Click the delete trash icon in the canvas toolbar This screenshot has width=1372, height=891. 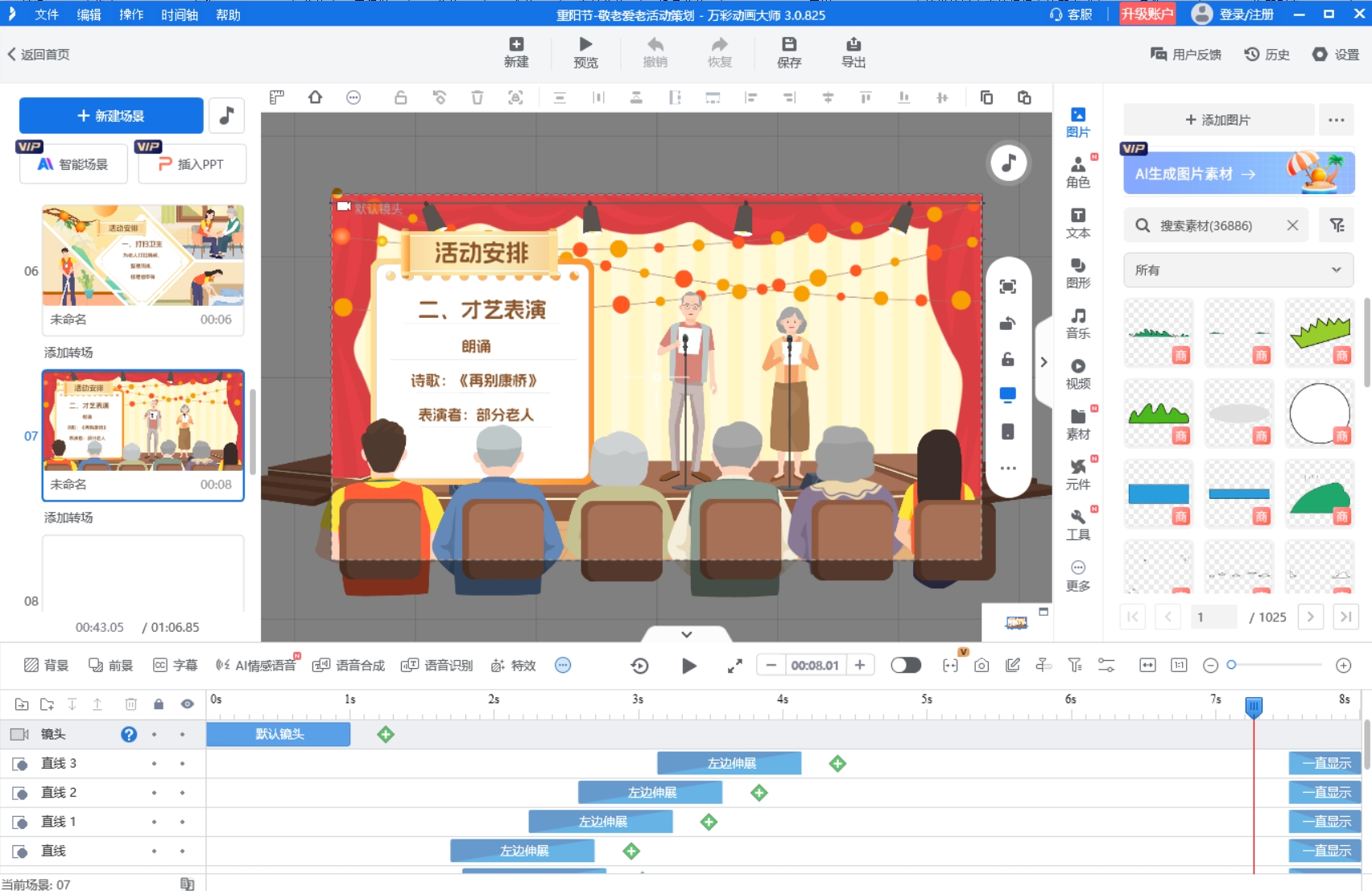click(477, 97)
